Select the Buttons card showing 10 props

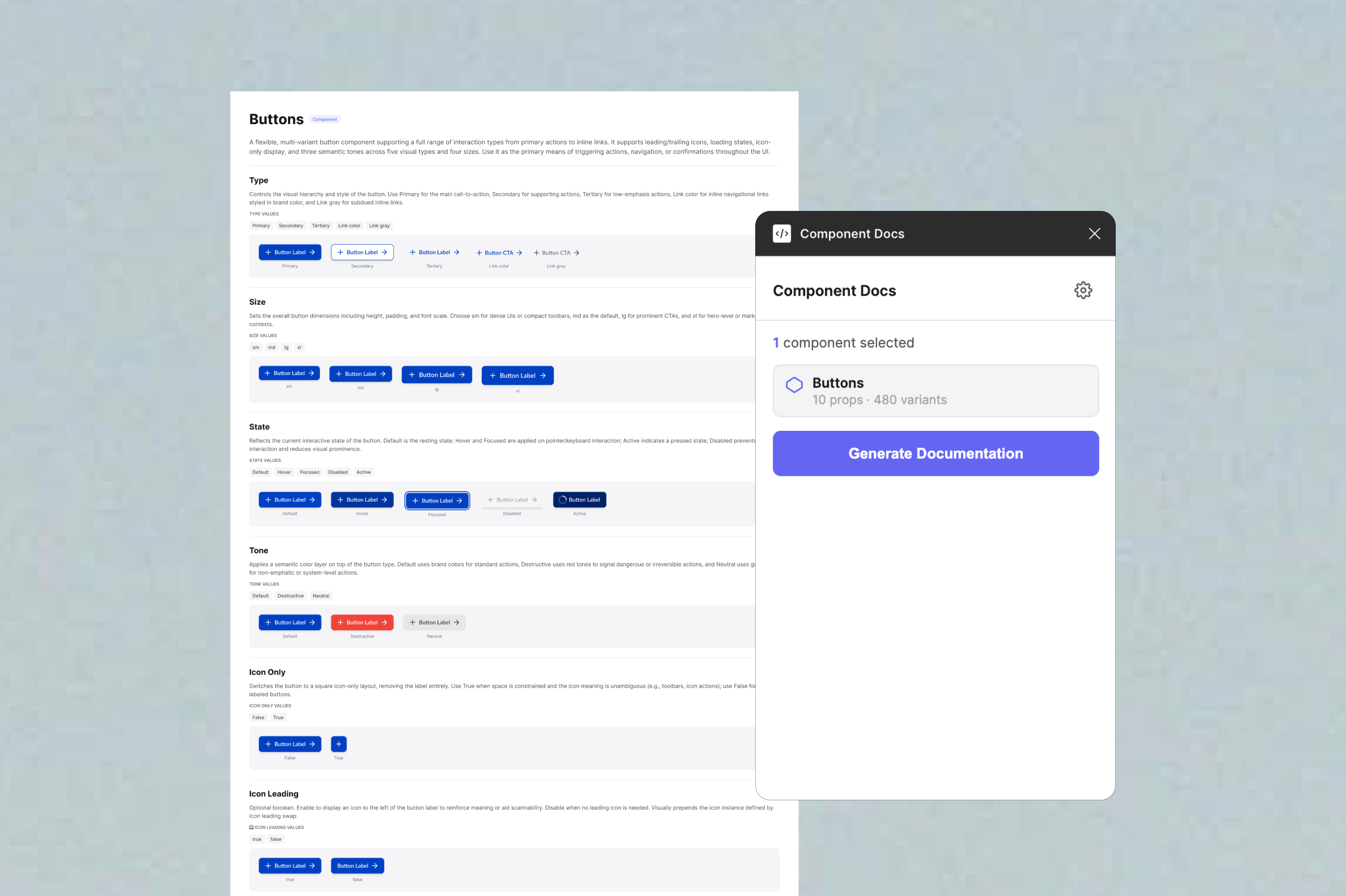[935, 390]
